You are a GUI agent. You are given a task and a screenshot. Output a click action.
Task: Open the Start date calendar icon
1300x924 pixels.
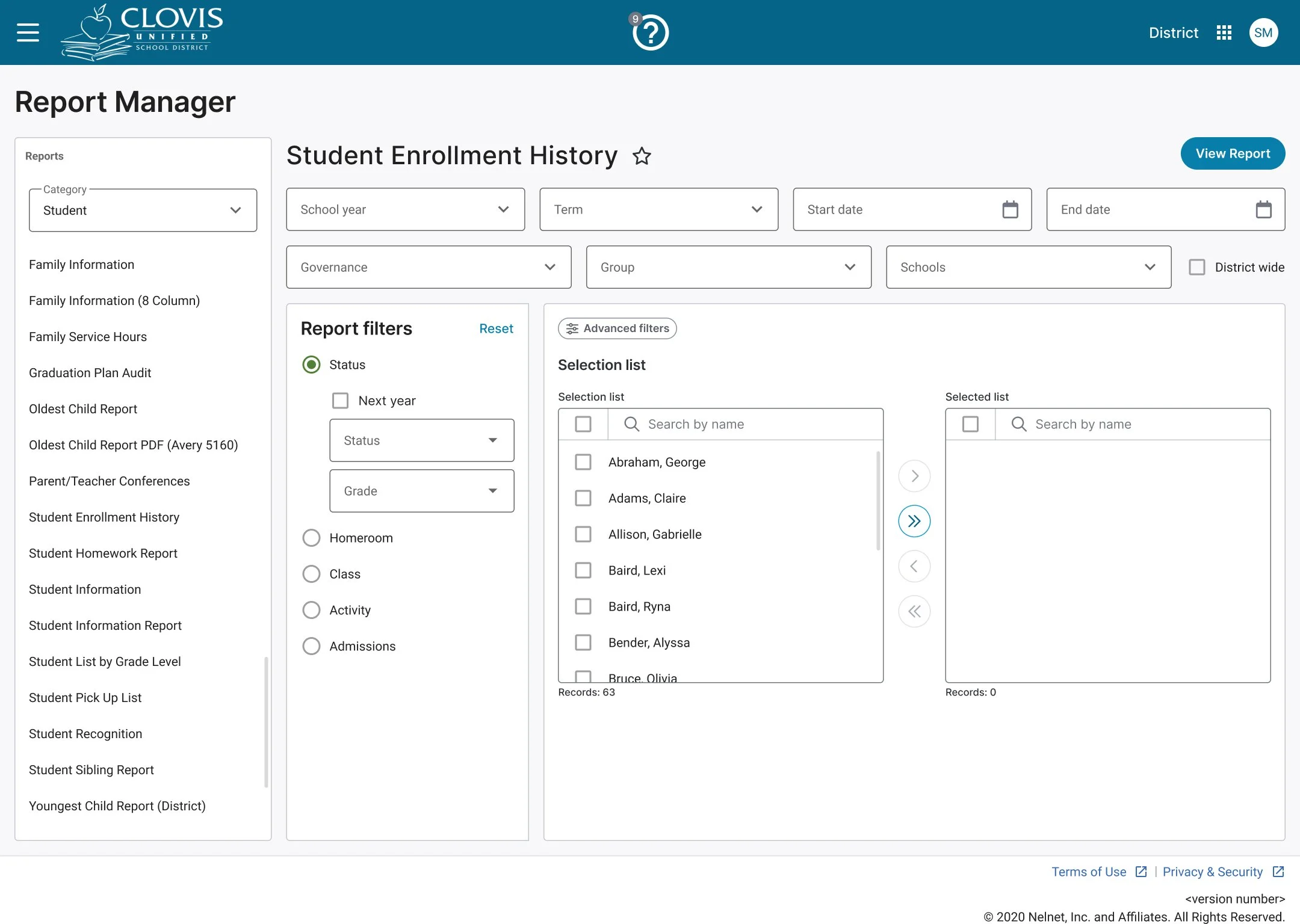(1010, 209)
